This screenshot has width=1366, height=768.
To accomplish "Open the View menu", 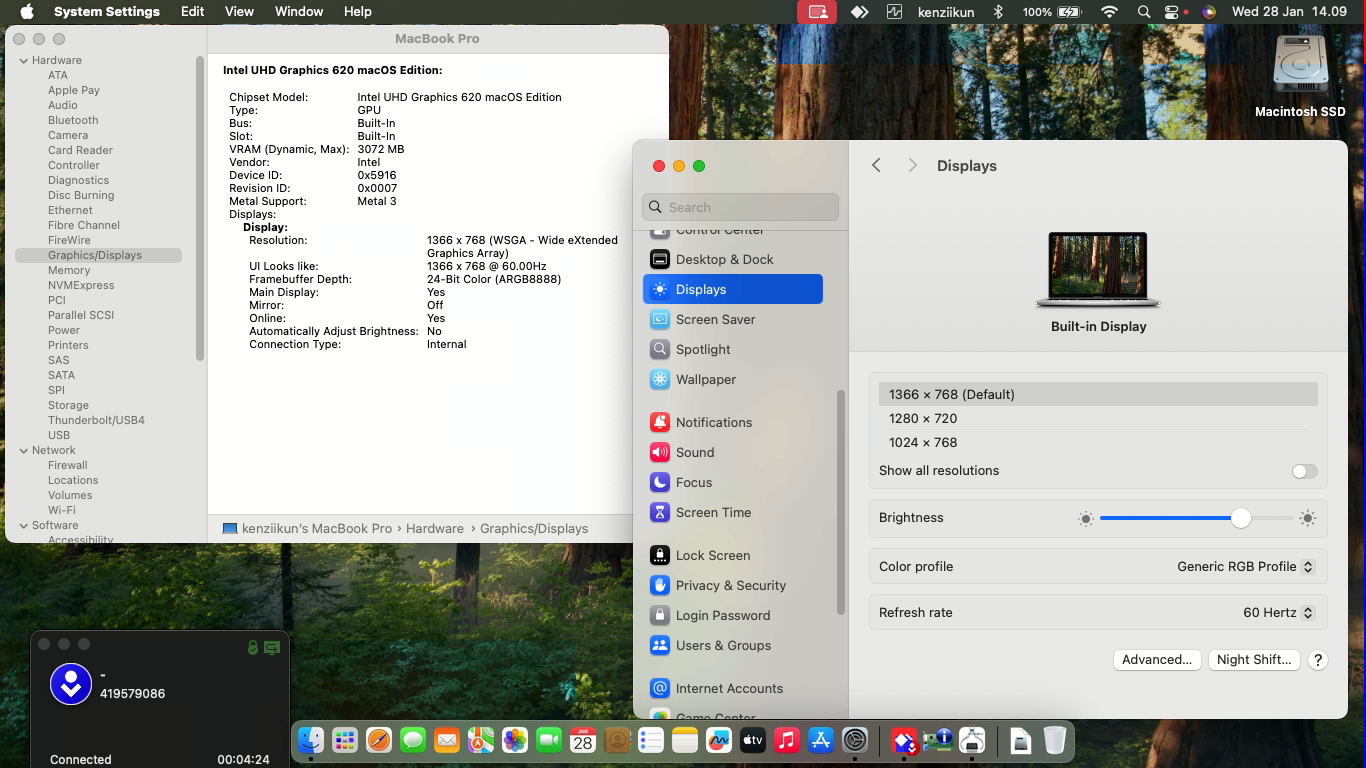I will pos(239,12).
